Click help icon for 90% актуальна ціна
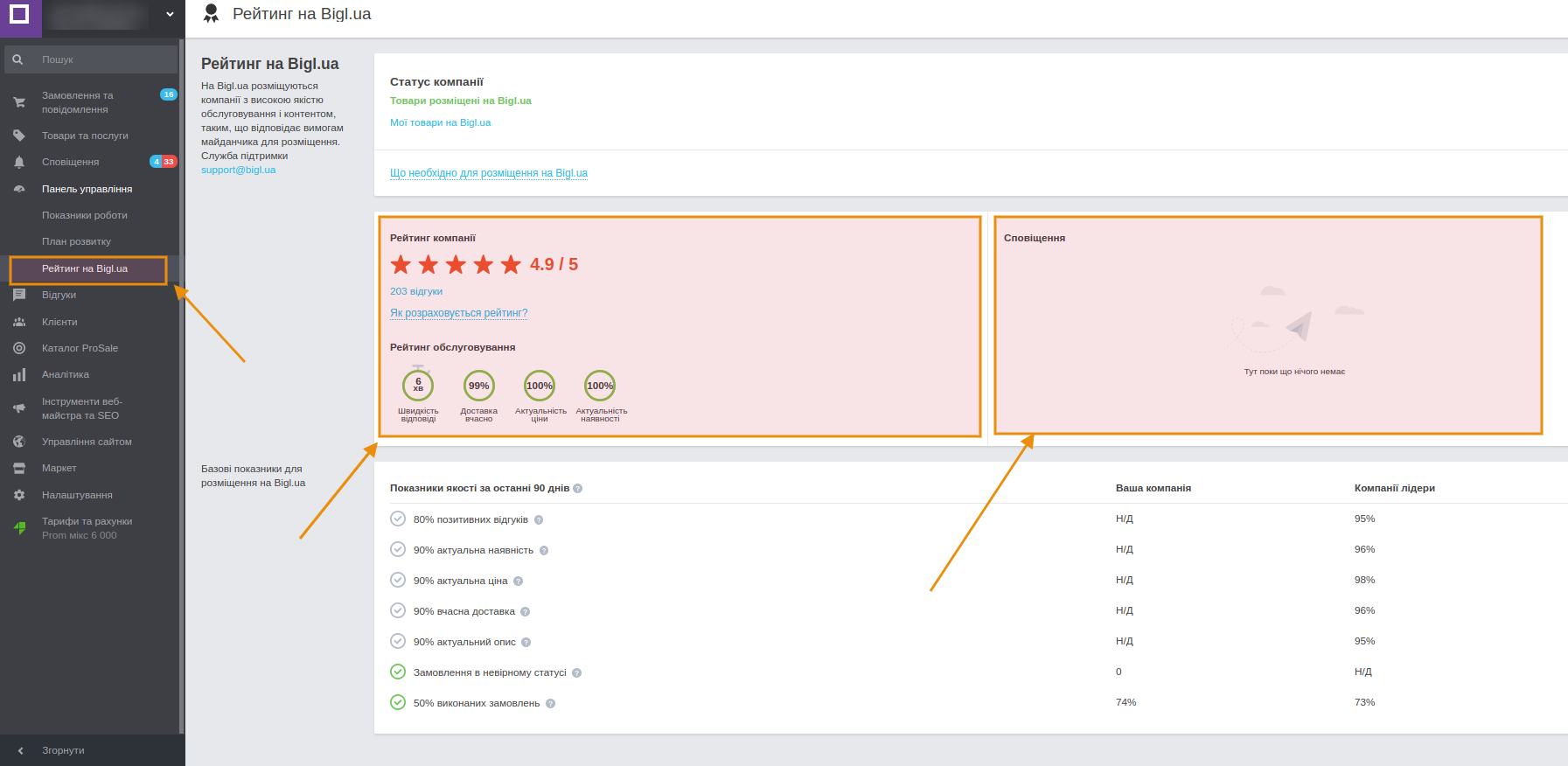 [x=518, y=581]
